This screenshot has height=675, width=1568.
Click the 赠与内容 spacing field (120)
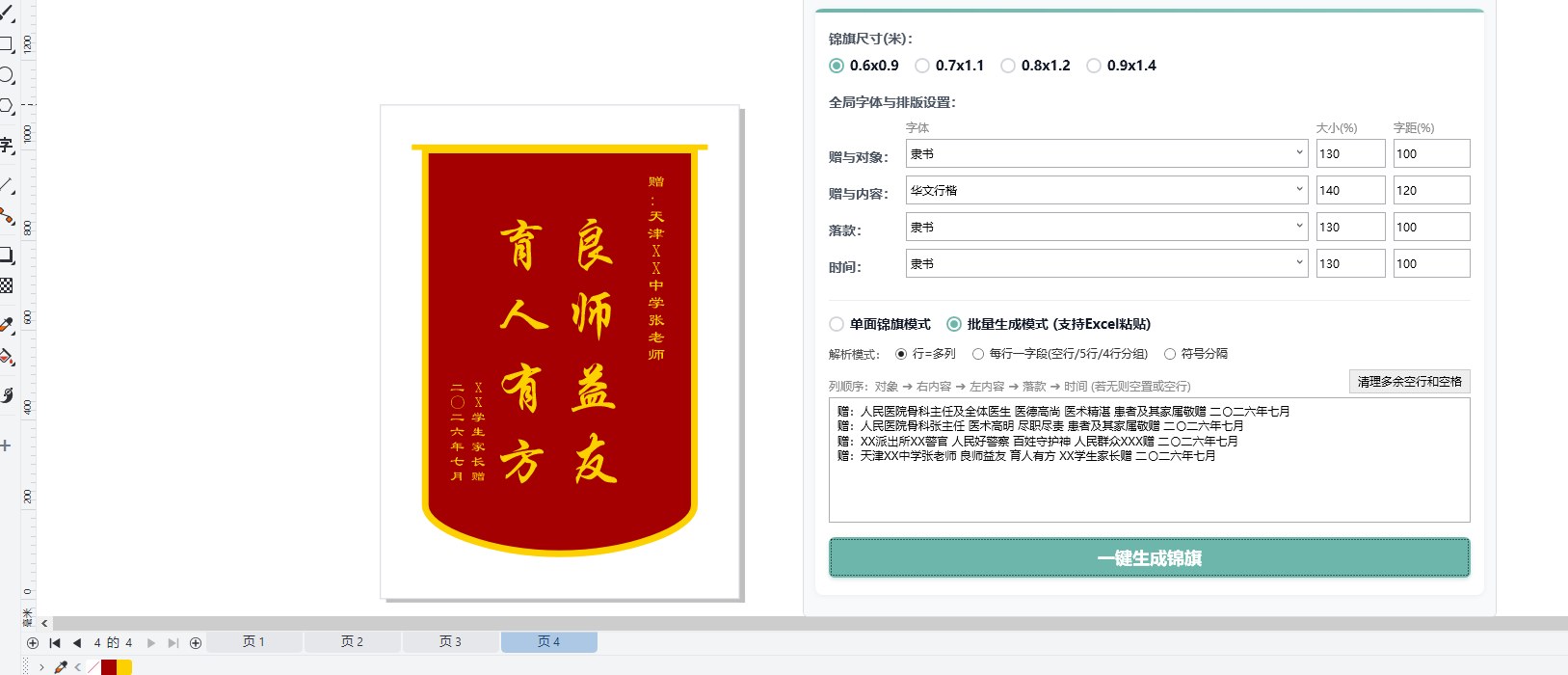pyautogui.click(x=1432, y=190)
